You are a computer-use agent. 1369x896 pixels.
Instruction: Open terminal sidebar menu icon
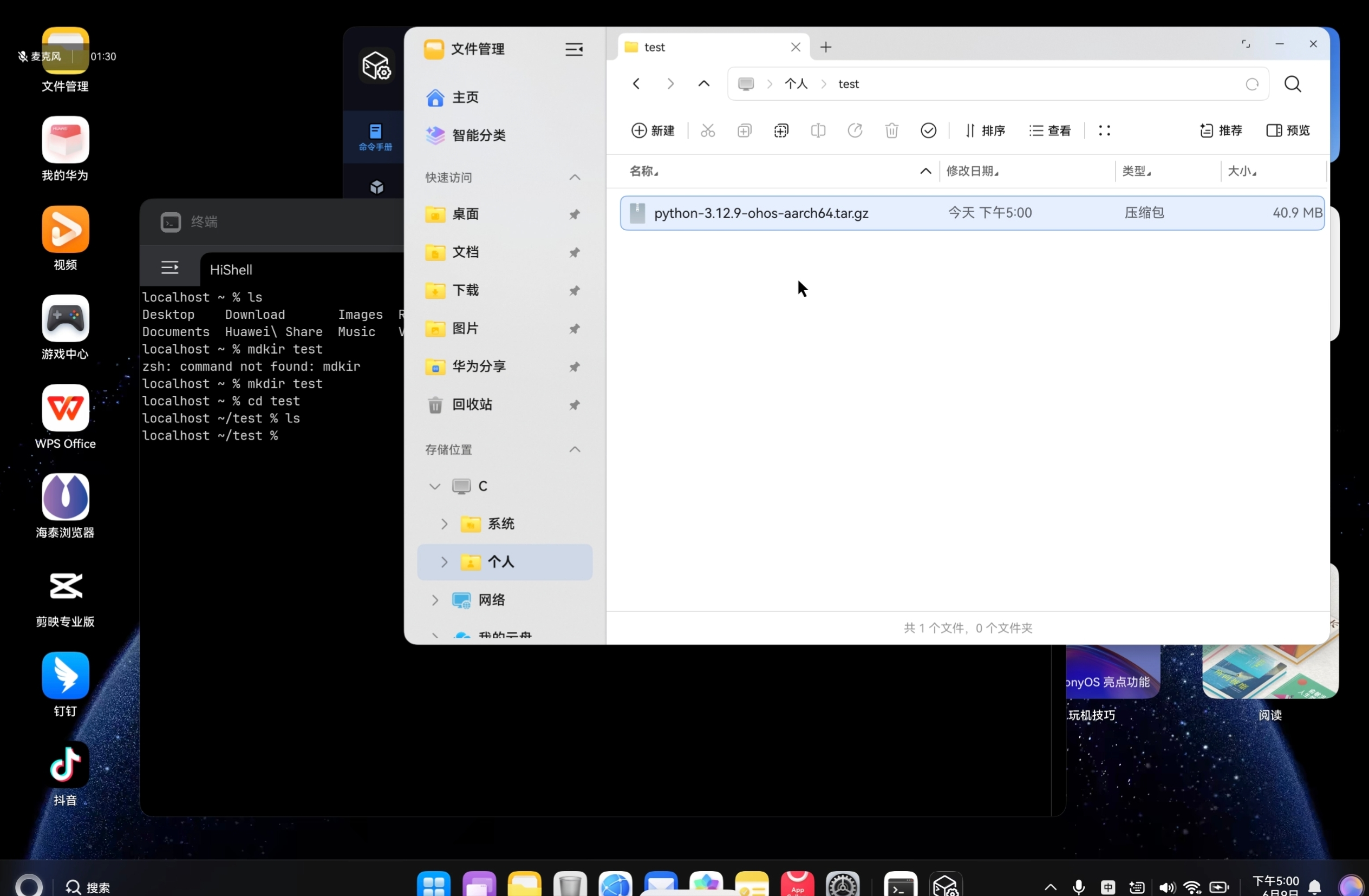tap(170, 267)
